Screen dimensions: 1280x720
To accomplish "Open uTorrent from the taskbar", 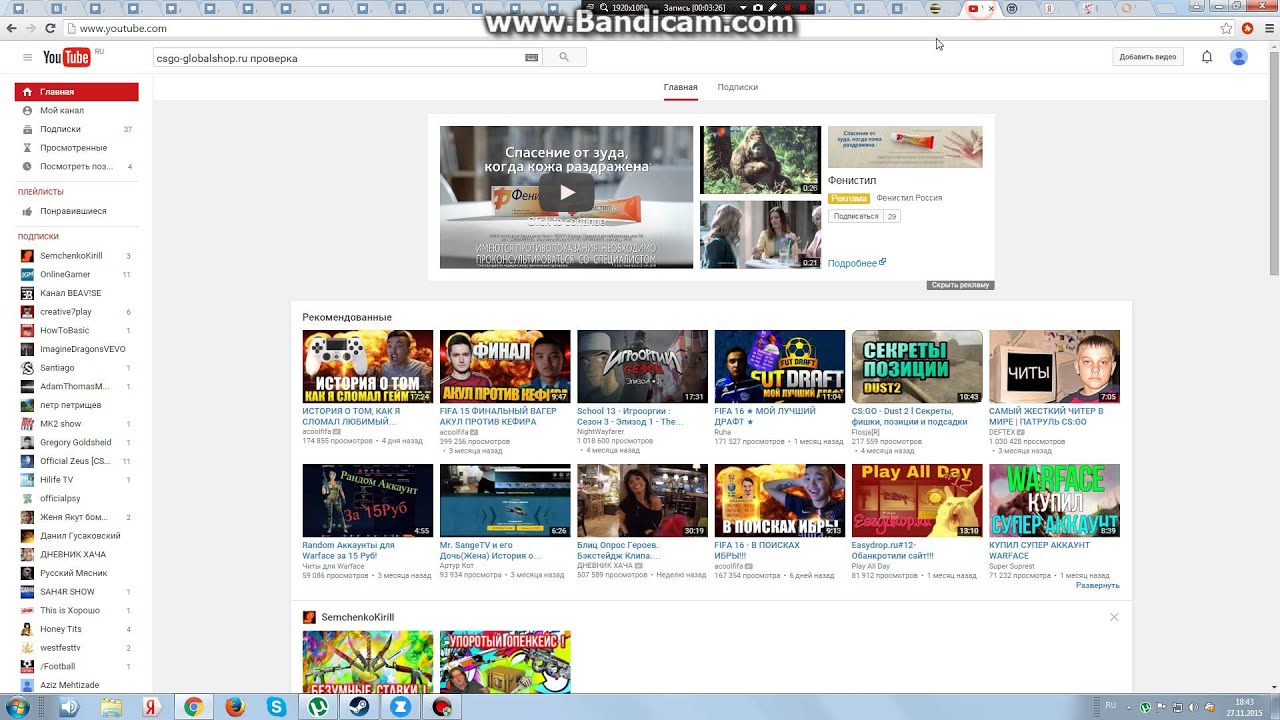I will pos(318,707).
